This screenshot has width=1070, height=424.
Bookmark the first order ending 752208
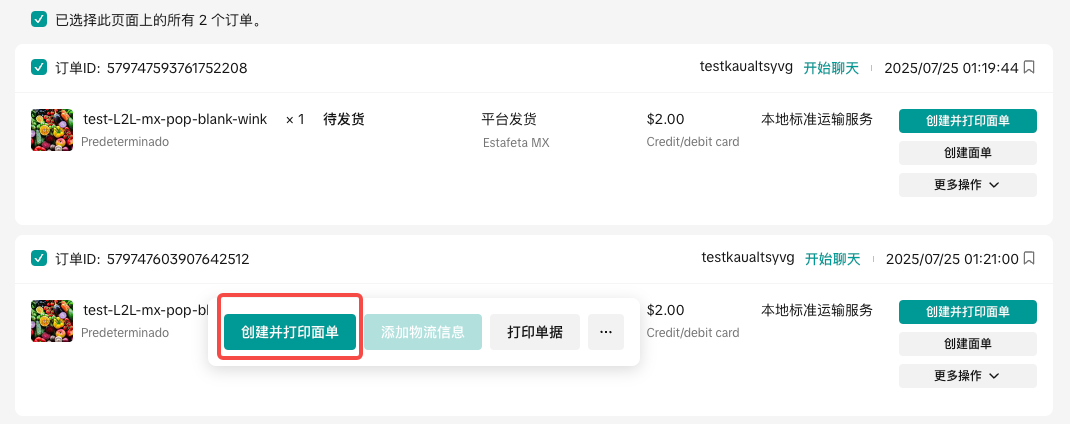click(x=1029, y=68)
